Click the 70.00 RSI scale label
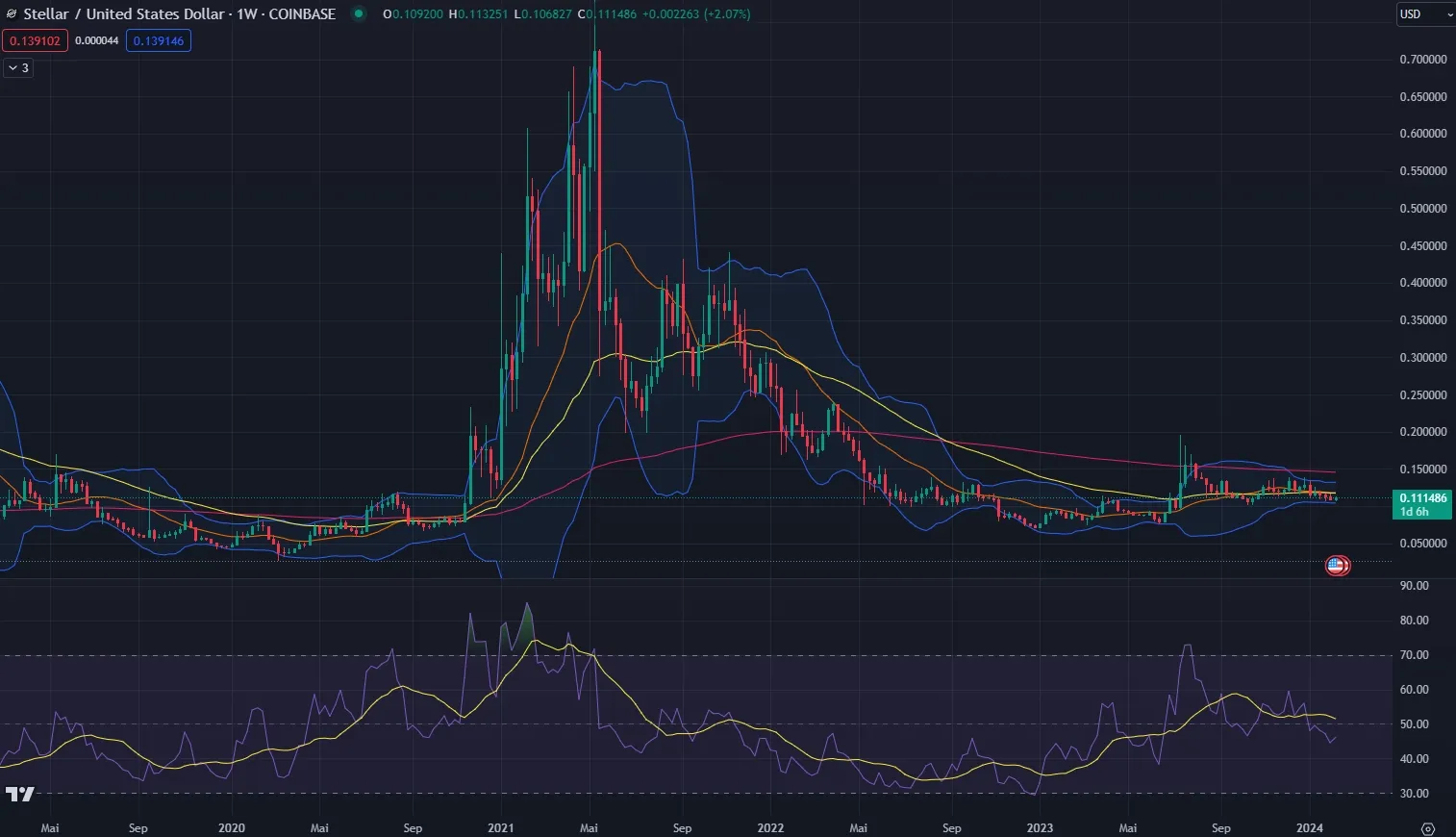Viewport: 1456px width, 837px height. 1414,655
